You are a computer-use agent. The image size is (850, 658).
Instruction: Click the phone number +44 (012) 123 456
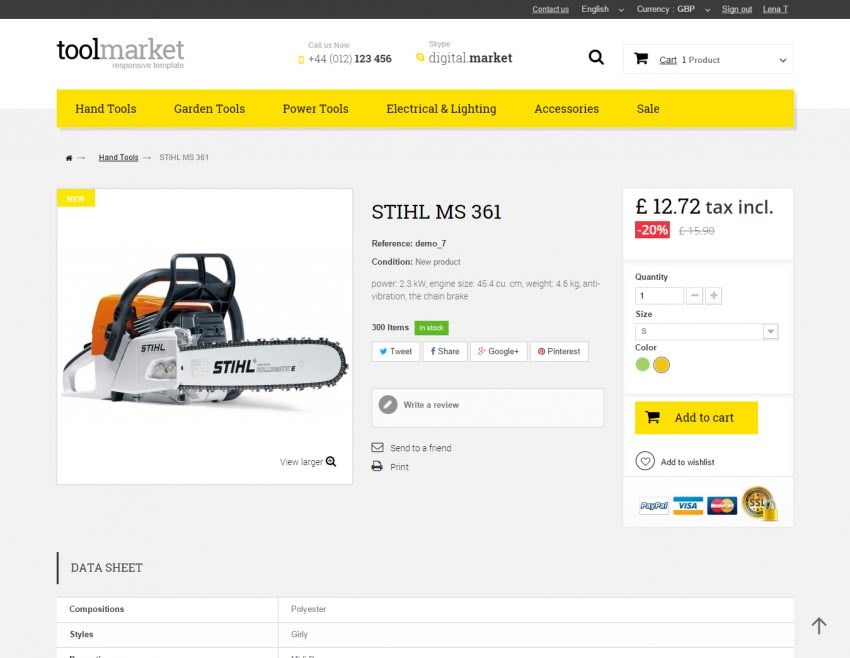point(350,59)
